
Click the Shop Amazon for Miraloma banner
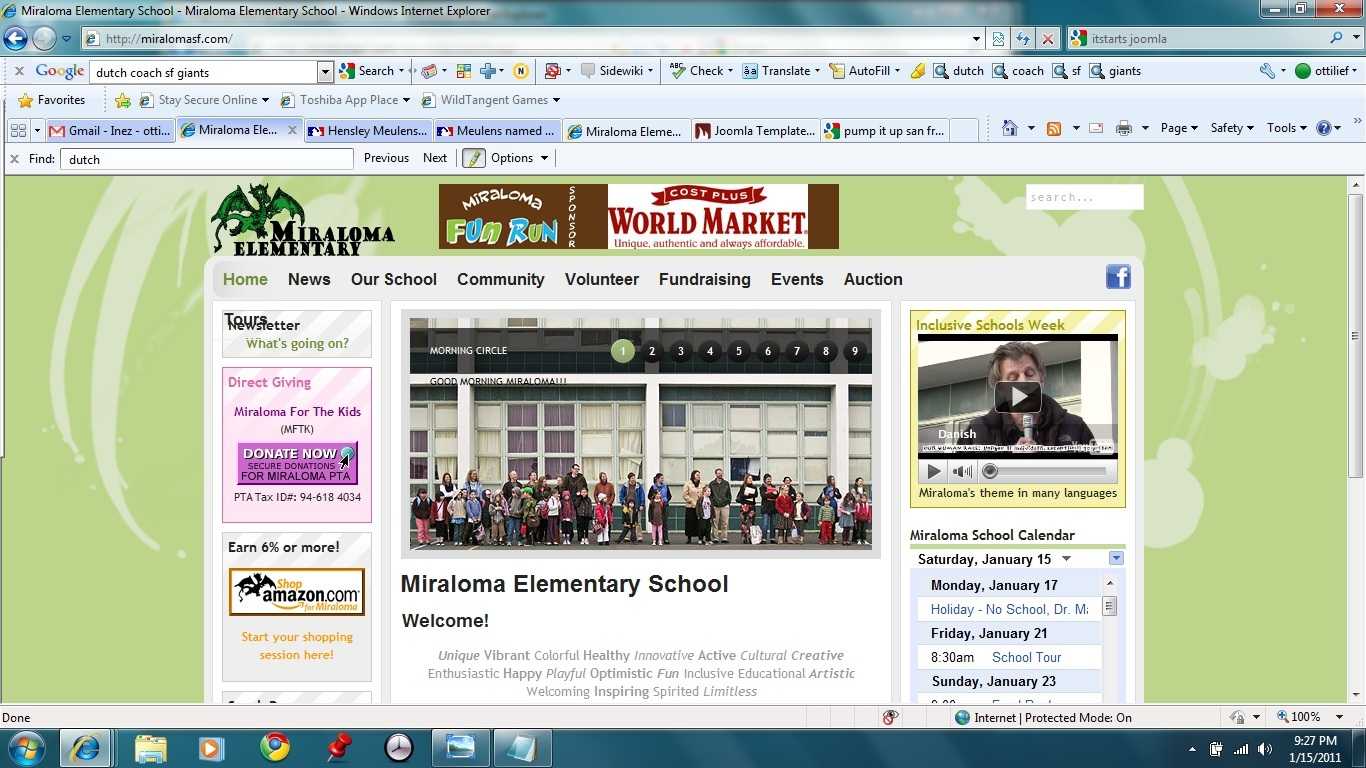[297, 592]
